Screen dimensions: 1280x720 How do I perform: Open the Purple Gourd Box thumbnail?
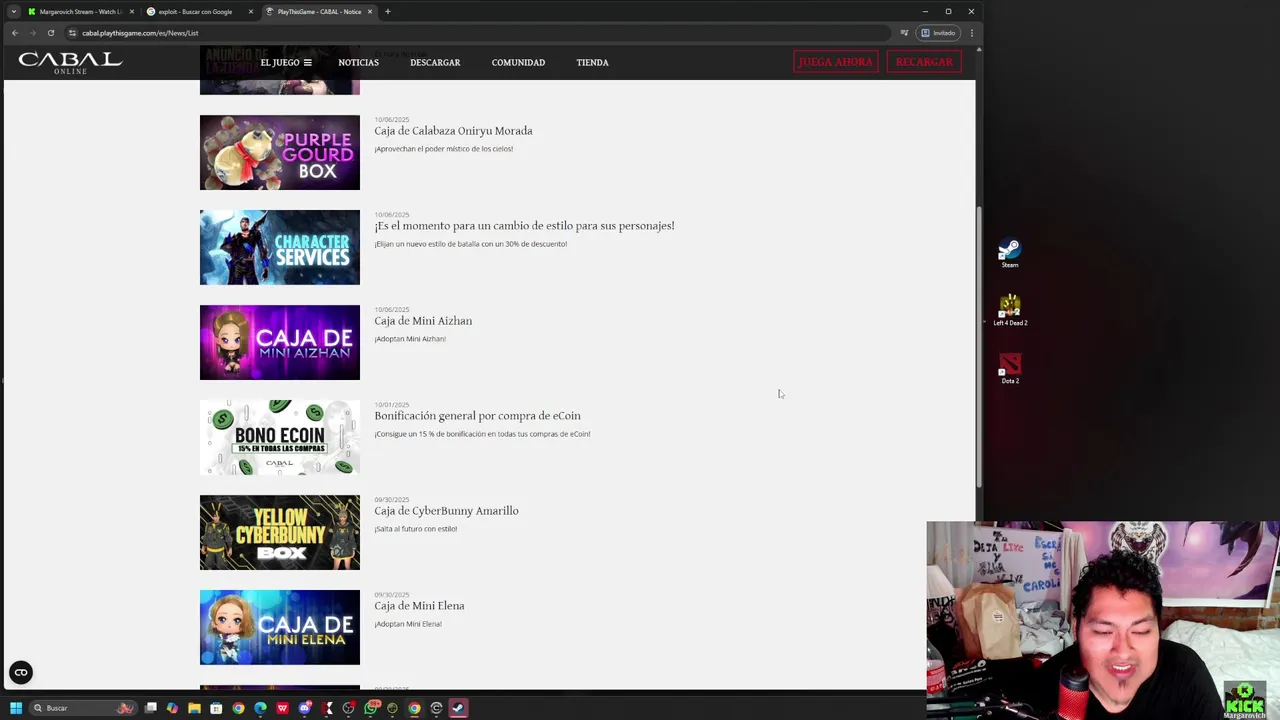pyautogui.click(x=279, y=152)
